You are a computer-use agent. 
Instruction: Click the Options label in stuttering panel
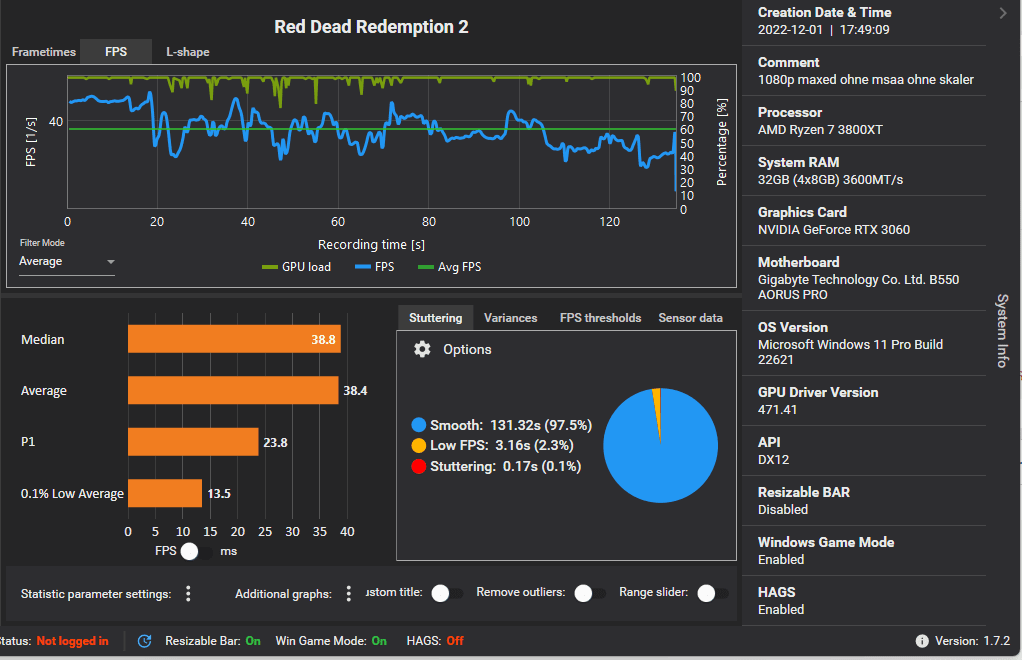[467, 349]
